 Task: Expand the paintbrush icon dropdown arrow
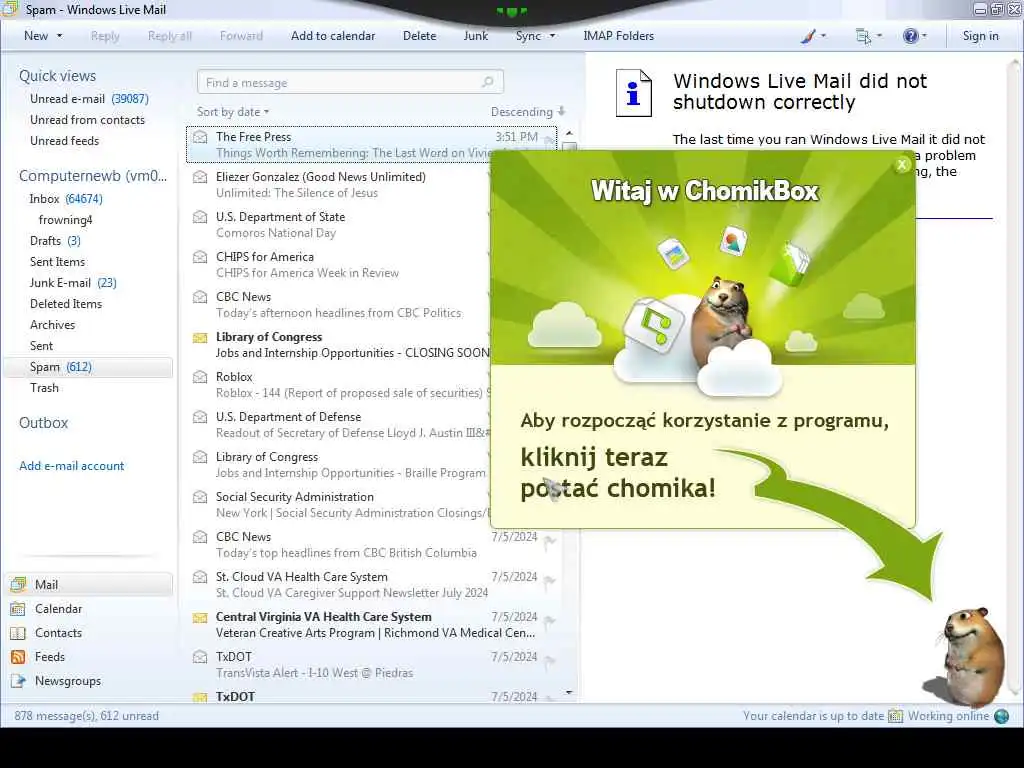[823, 36]
